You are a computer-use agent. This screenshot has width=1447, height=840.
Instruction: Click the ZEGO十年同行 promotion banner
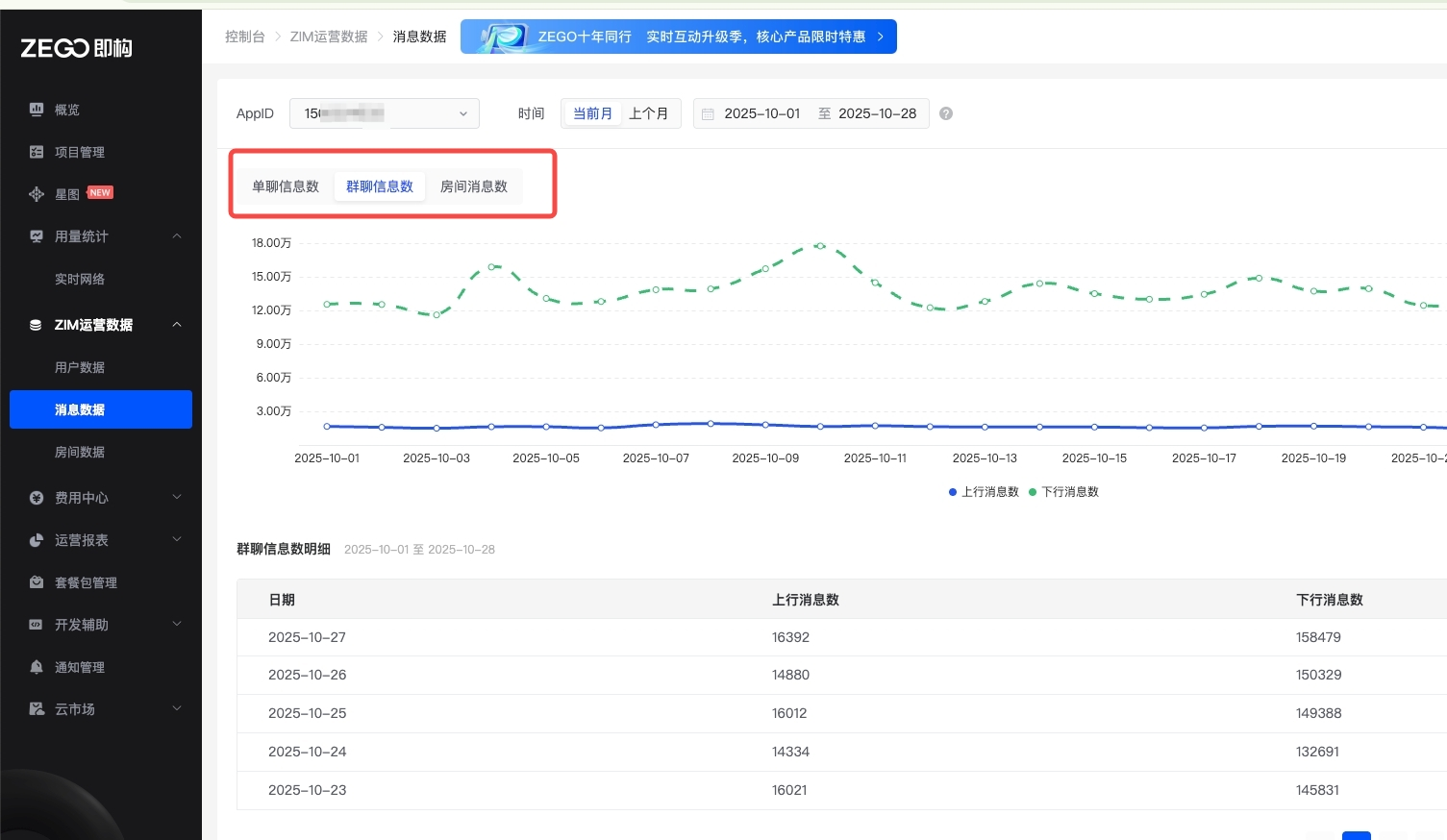pyautogui.click(x=678, y=37)
